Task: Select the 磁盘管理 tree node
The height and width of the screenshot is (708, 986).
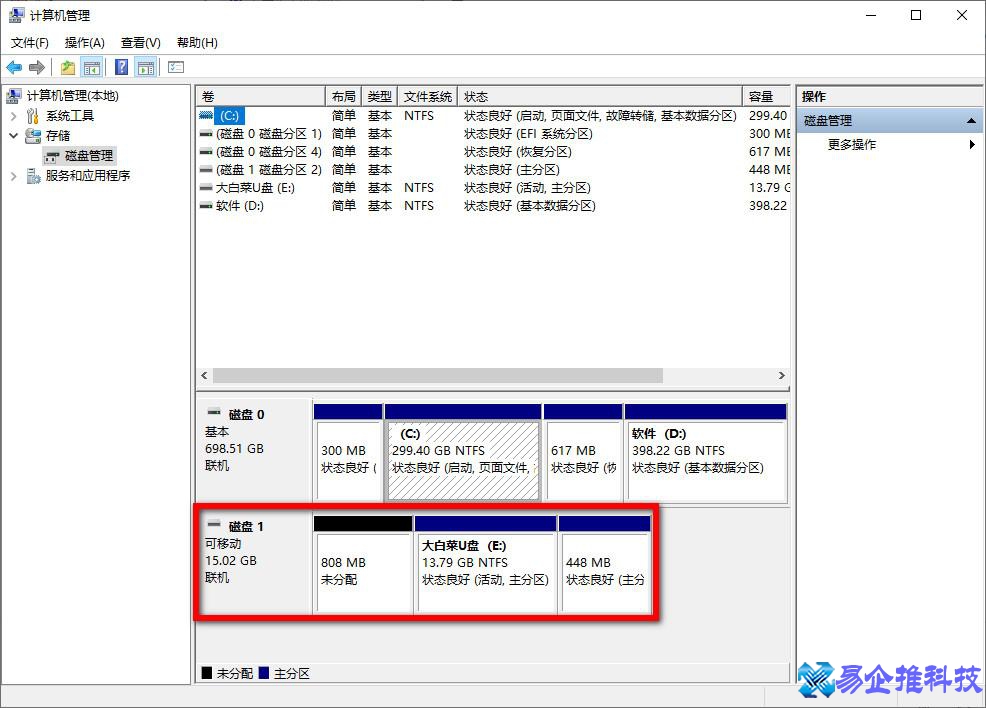Action: point(89,156)
